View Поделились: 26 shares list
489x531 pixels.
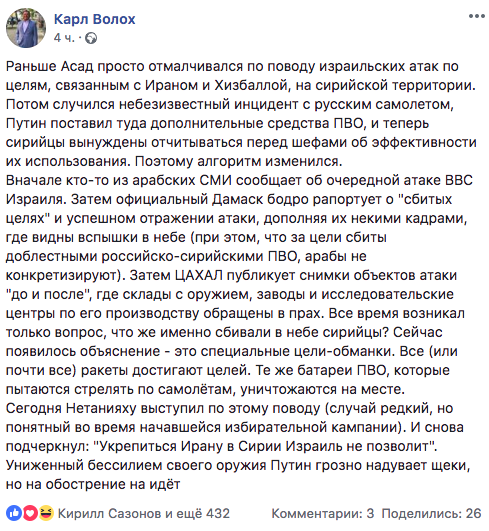pos(431,514)
